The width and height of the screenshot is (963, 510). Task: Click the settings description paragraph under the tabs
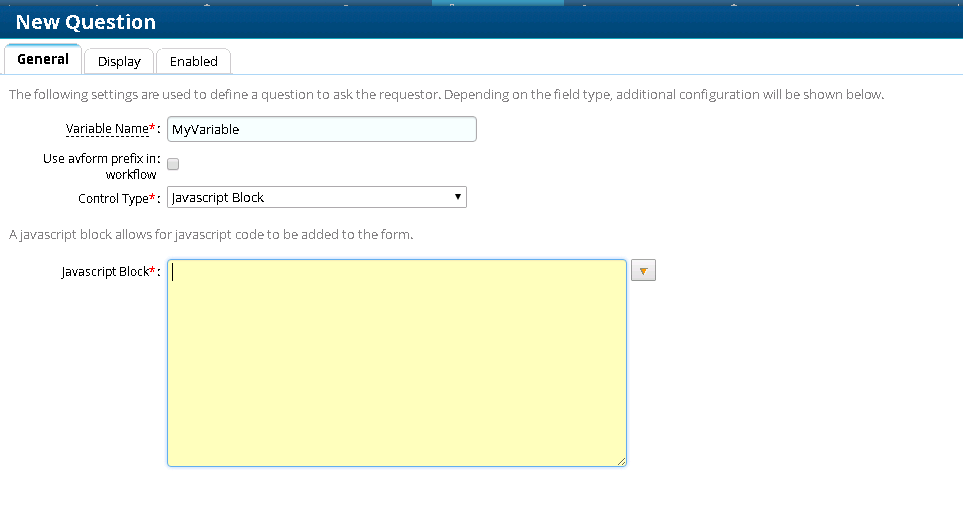pos(446,95)
